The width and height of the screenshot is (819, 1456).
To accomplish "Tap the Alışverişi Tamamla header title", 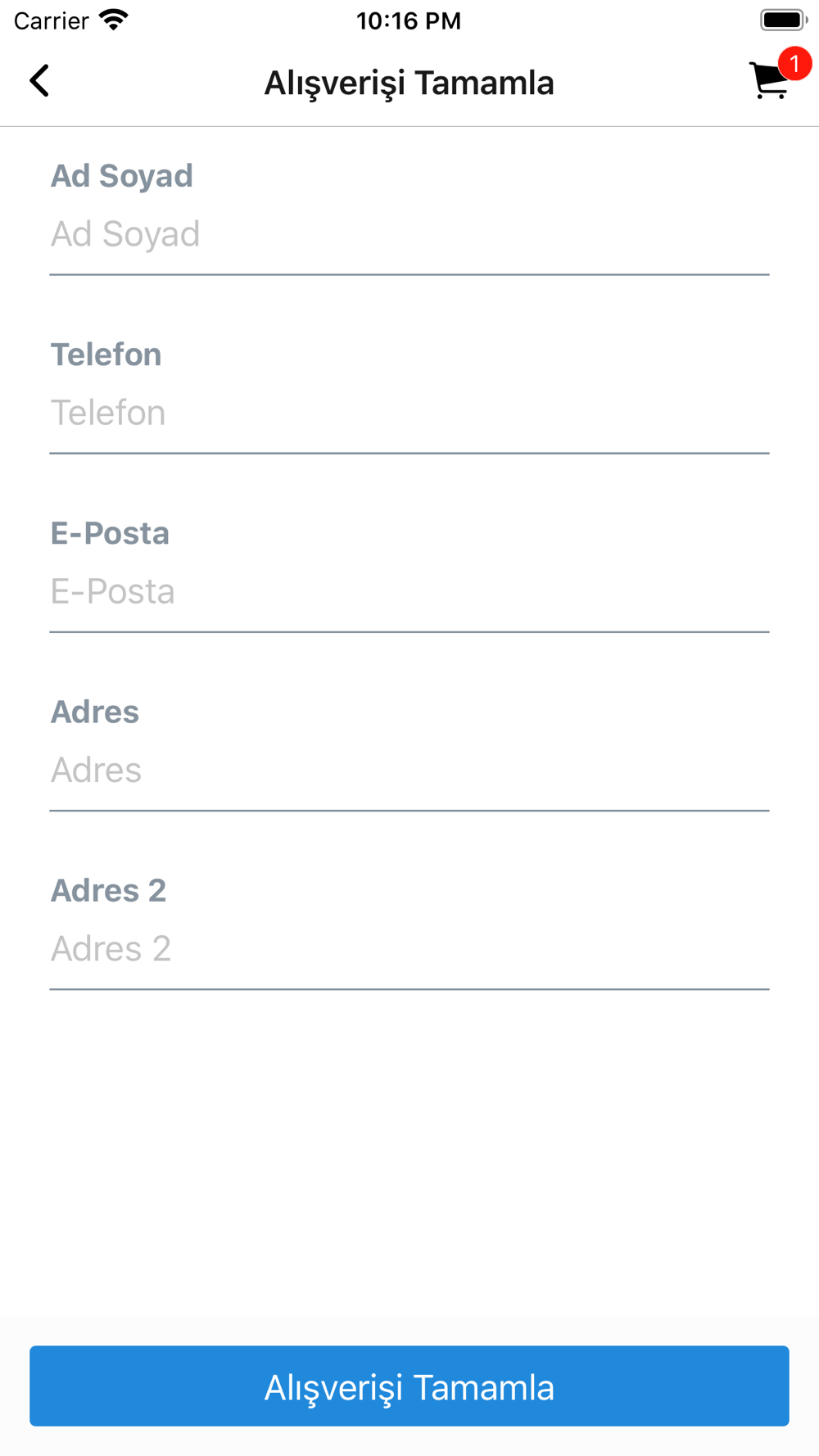I will 409,83.
